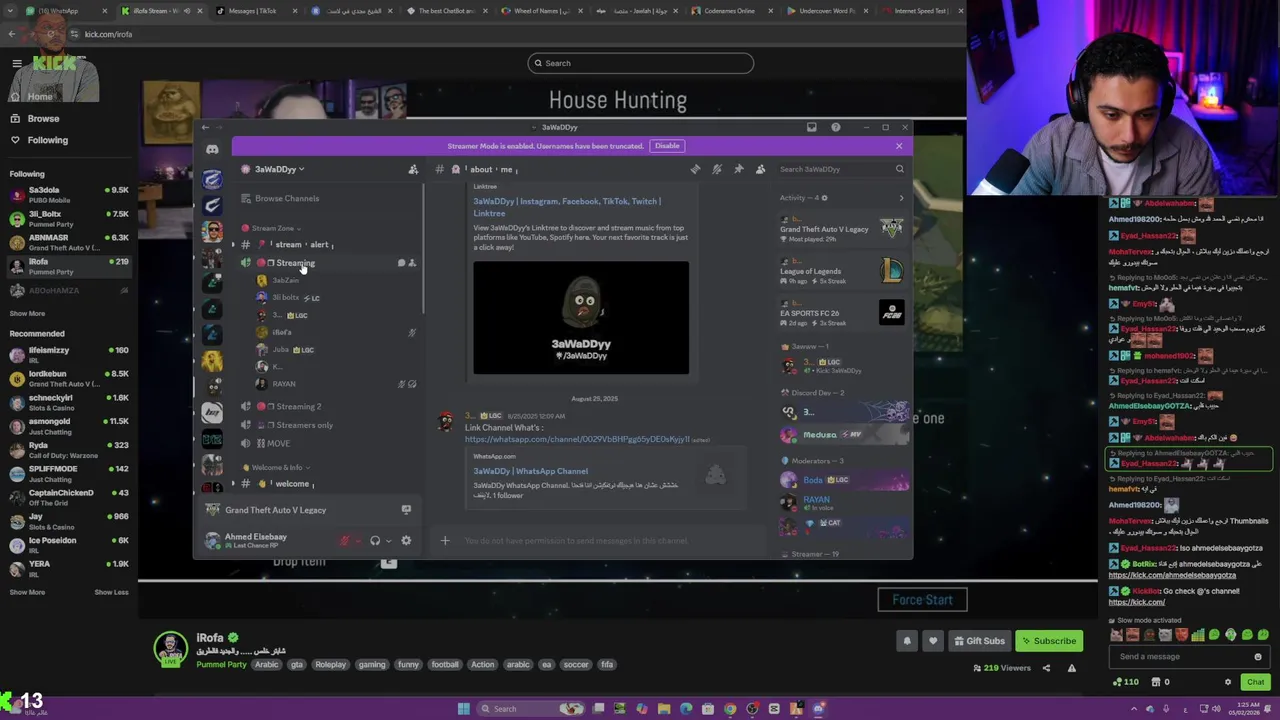Open Discord user settings gear

[x=406, y=541]
